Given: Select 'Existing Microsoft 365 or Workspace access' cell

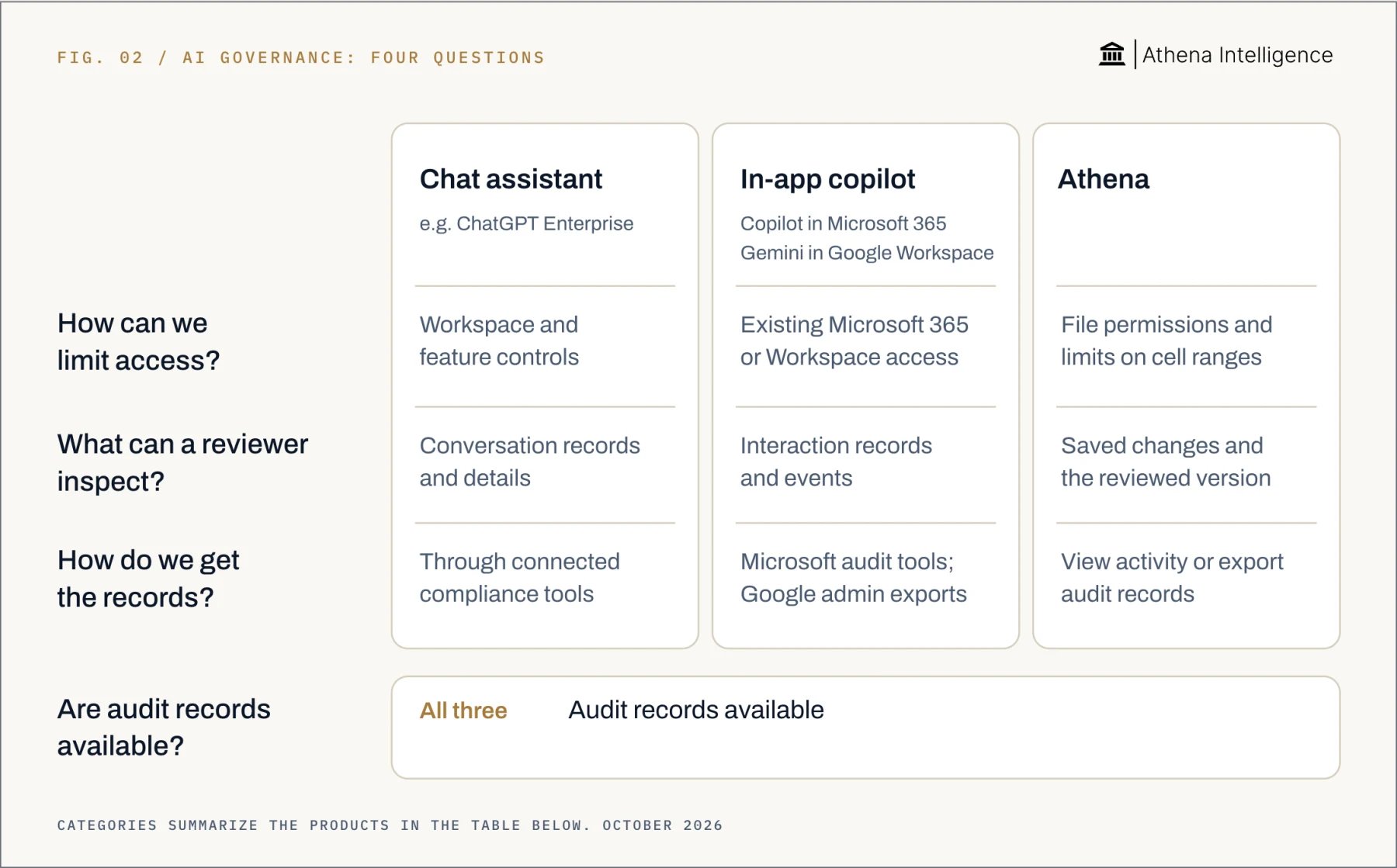Looking at the screenshot, I should (x=854, y=341).
